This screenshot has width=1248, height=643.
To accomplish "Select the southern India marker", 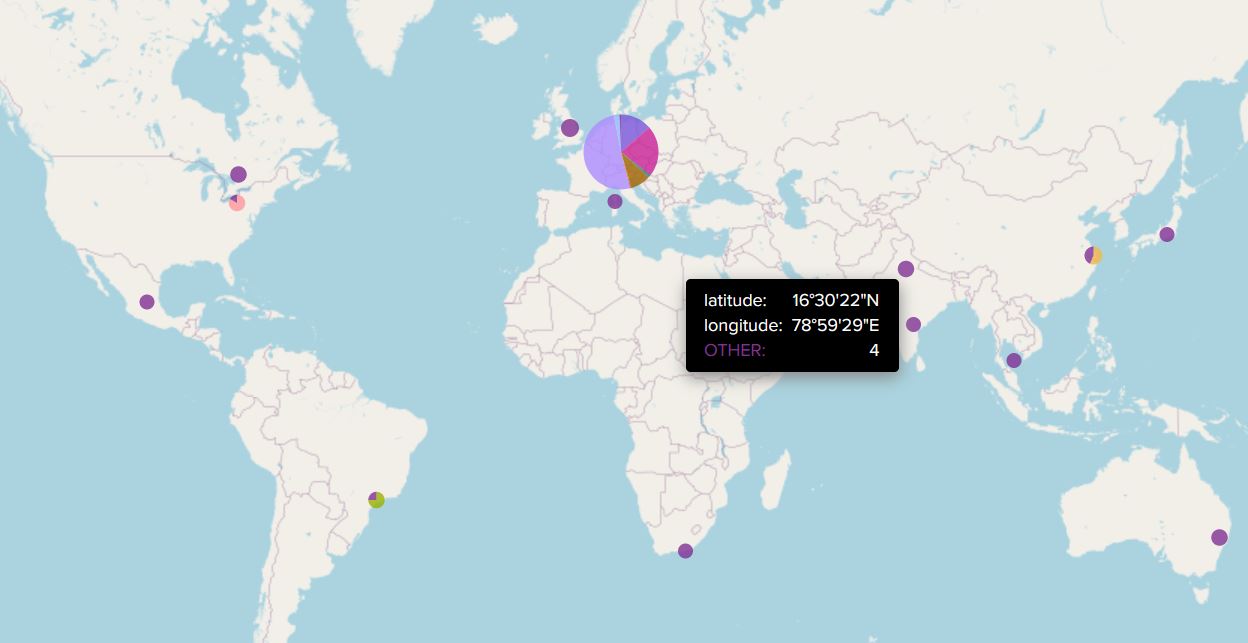I will click(913, 323).
